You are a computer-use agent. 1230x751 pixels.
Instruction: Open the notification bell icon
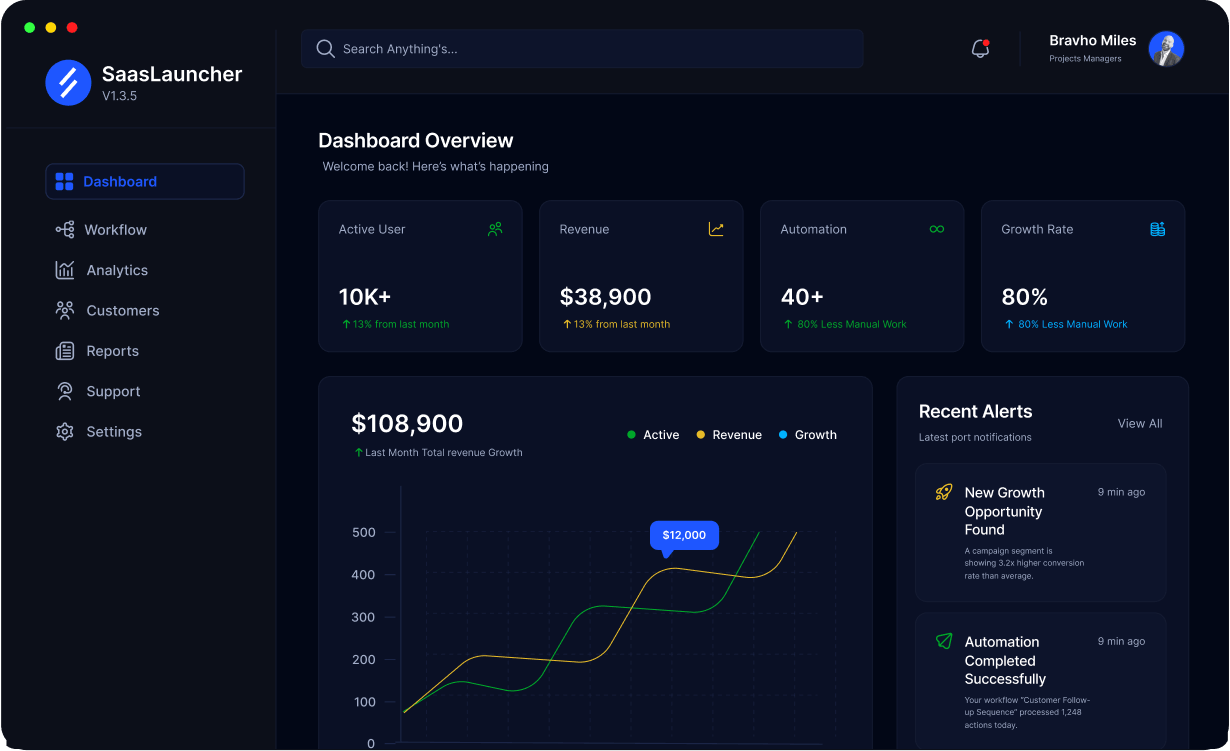[x=980, y=48]
